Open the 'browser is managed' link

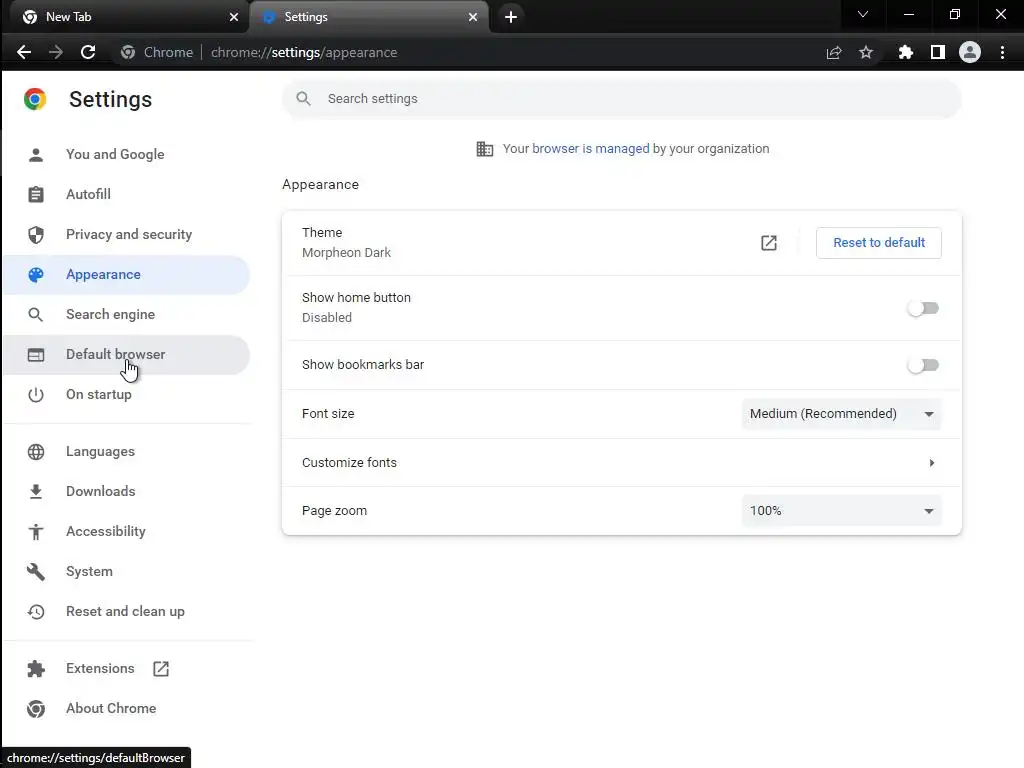591,149
